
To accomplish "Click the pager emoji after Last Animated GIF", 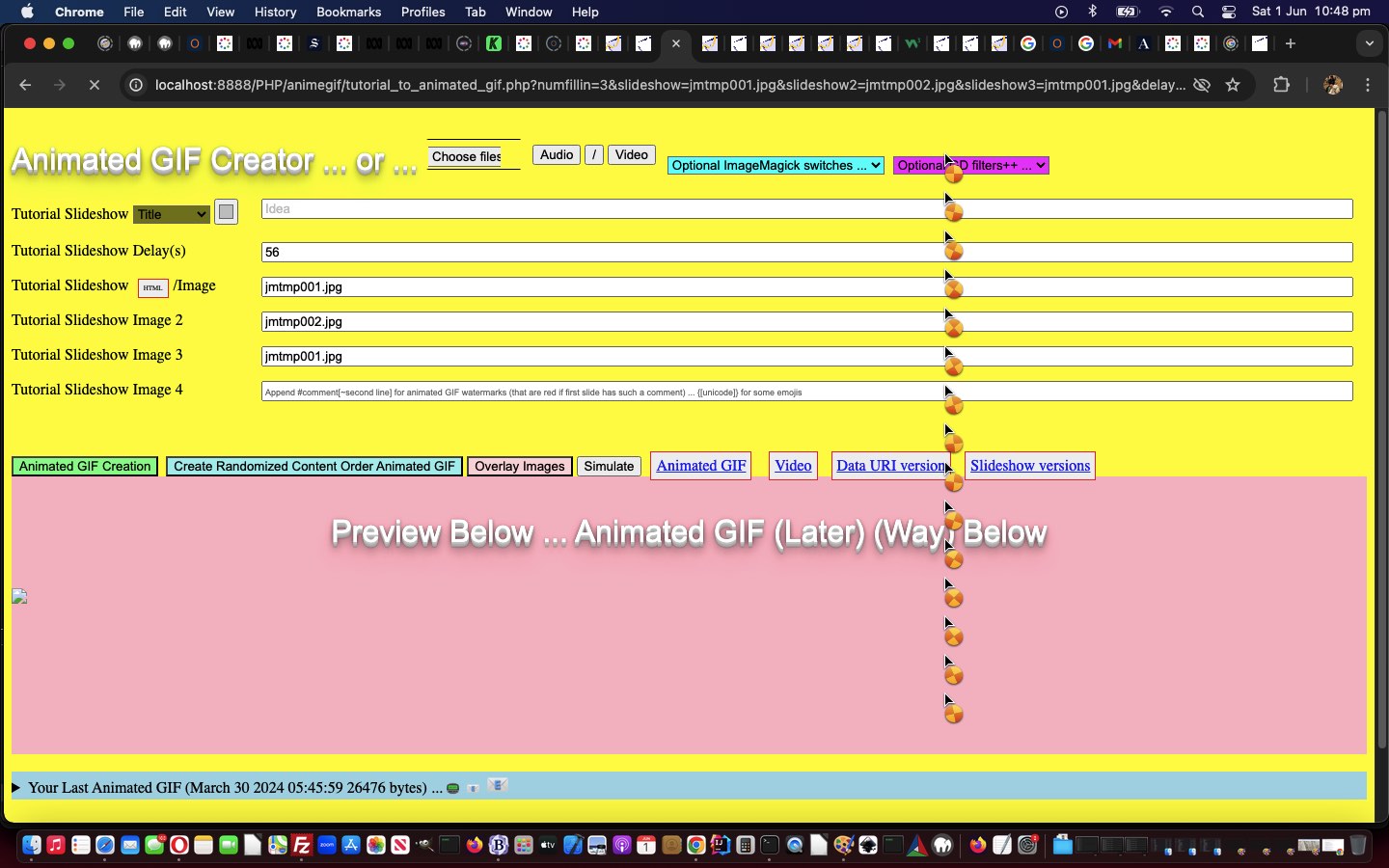I will click(x=452, y=788).
